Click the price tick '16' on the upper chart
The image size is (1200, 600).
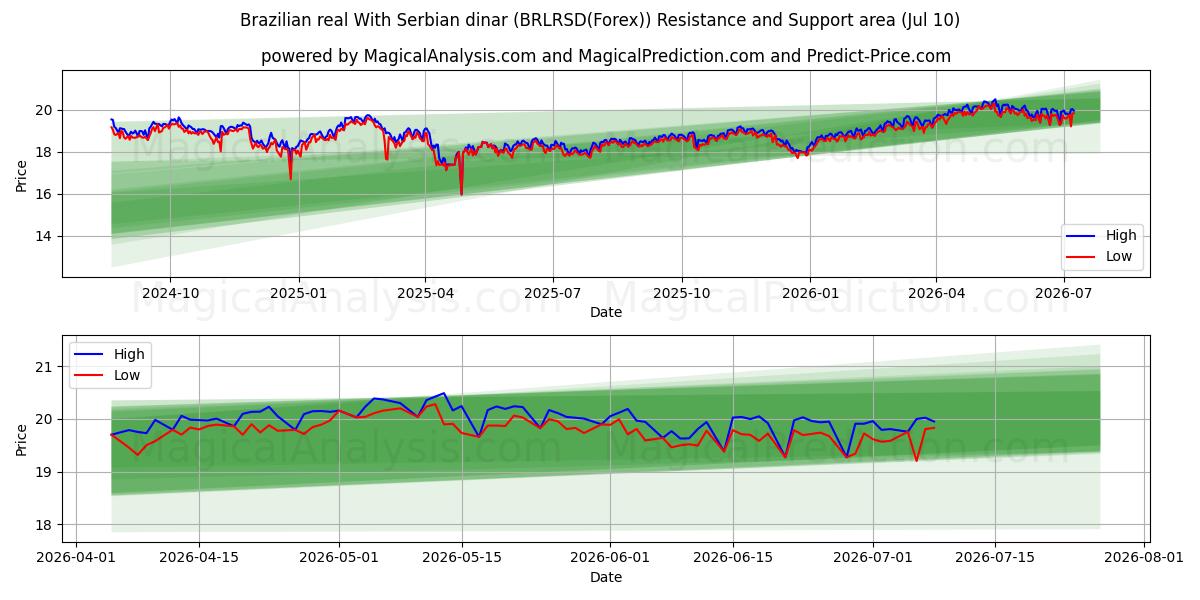point(46,194)
